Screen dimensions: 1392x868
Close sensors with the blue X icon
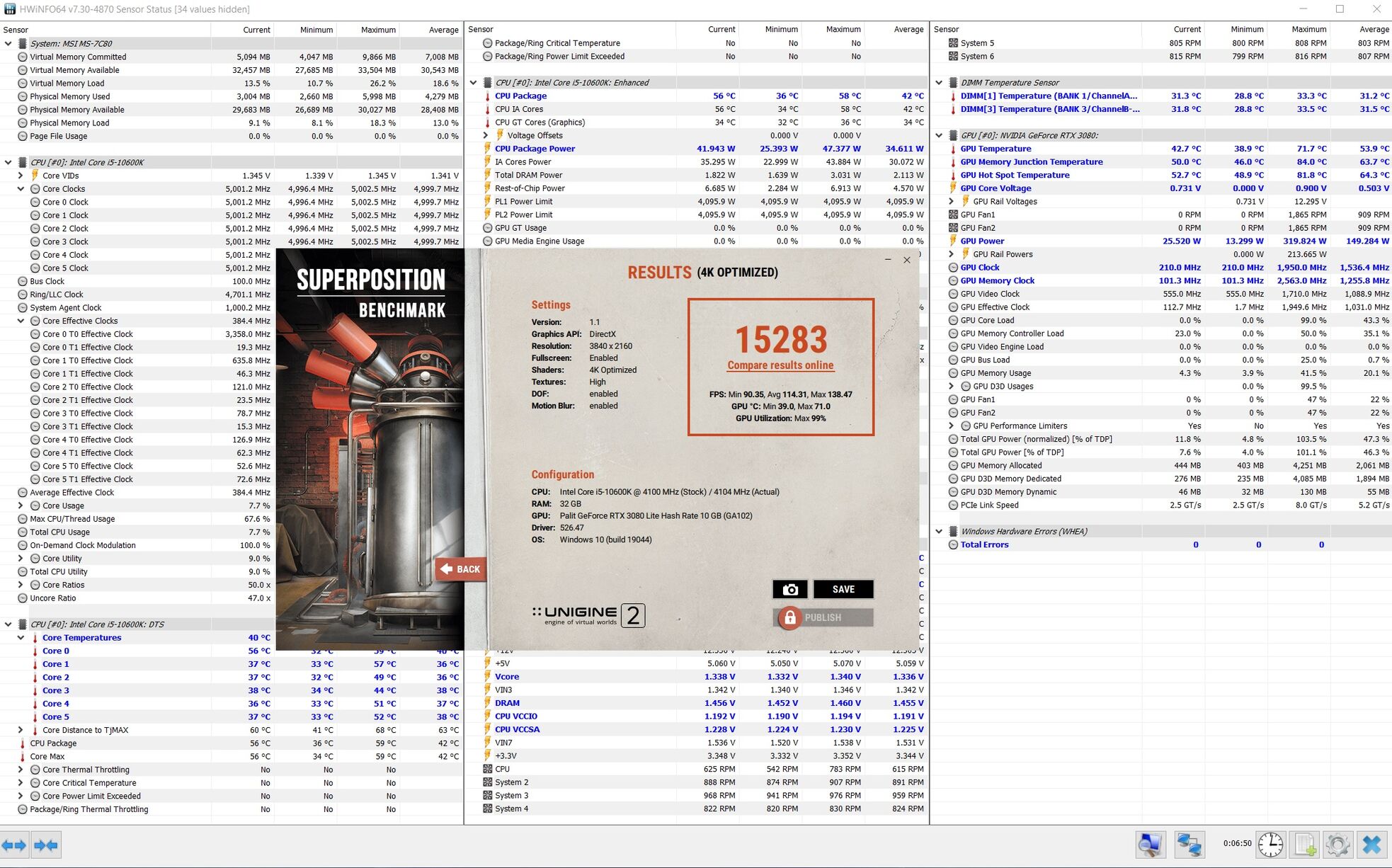(x=1371, y=844)
